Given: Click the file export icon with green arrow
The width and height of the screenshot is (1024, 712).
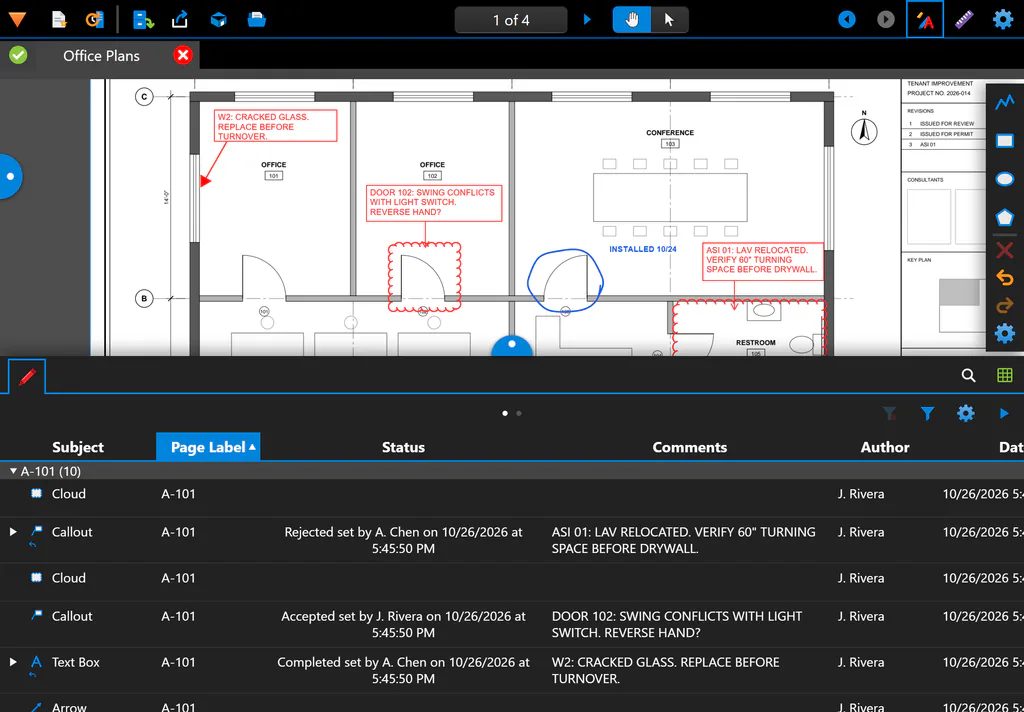Looking at the screenshot, I should click(143, 20).
